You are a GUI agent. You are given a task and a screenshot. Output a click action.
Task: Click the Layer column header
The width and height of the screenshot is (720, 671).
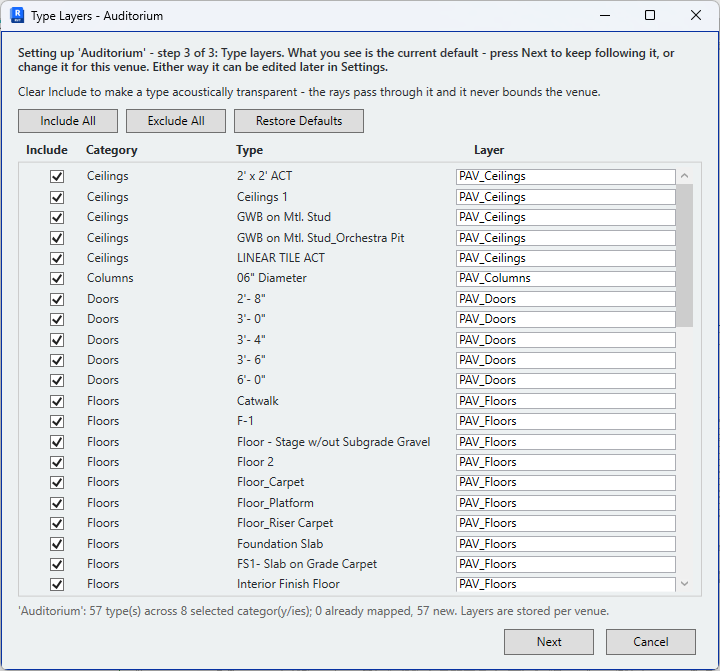point(489,150)
